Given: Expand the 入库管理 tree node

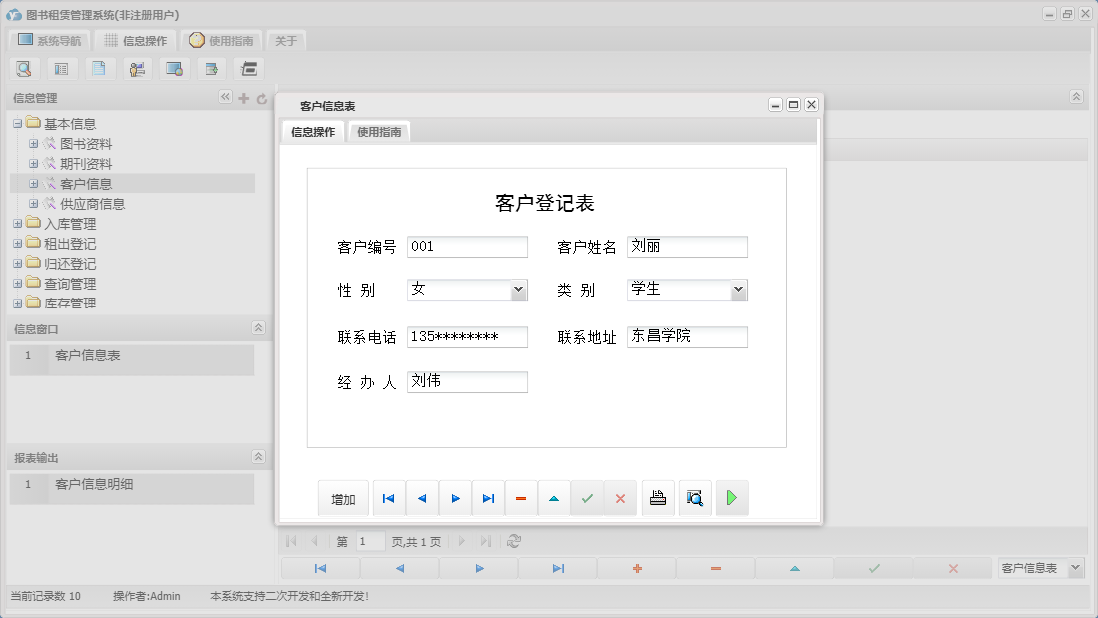Looking at the screenshot, I should click(x=18, y=223).
